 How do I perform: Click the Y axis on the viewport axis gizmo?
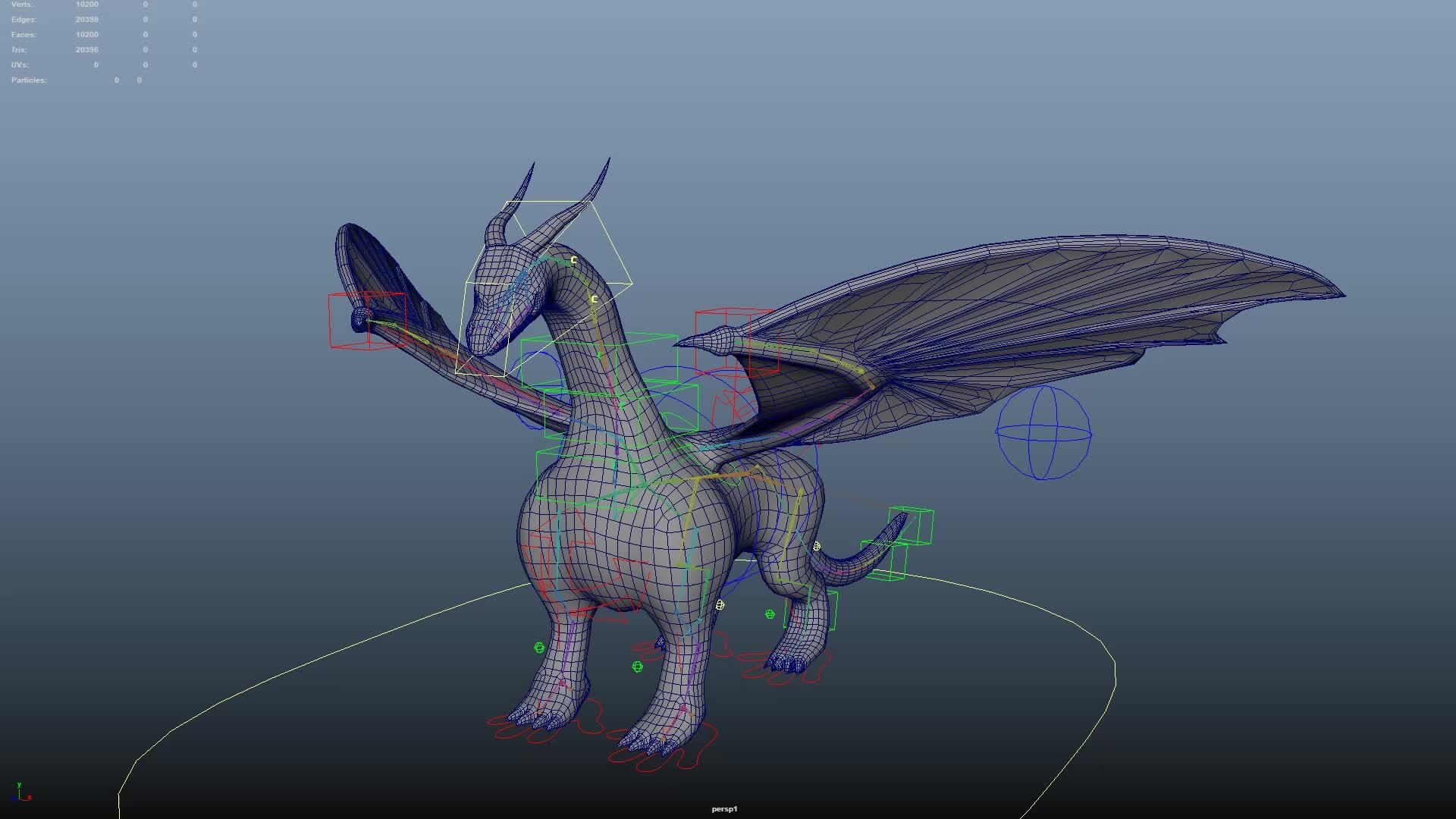click(19, 785)
